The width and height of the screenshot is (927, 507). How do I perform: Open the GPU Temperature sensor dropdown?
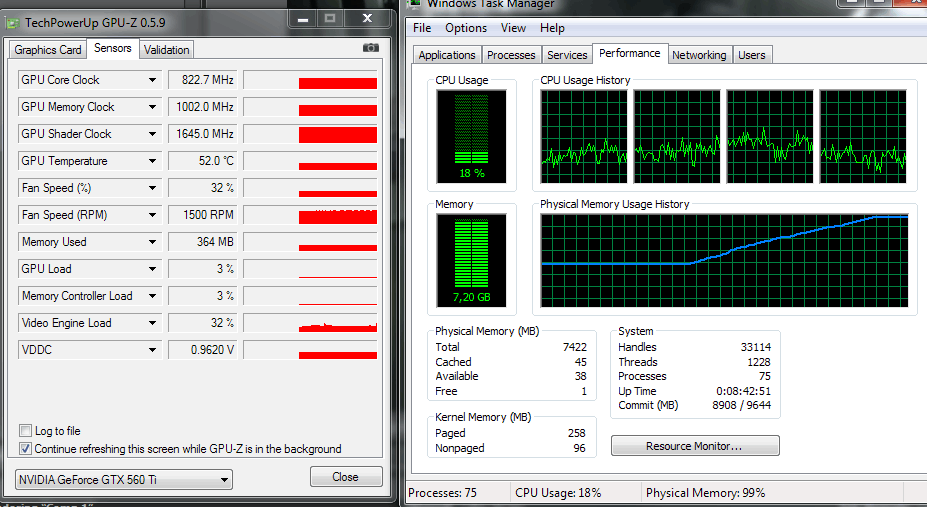pos(153,161)
